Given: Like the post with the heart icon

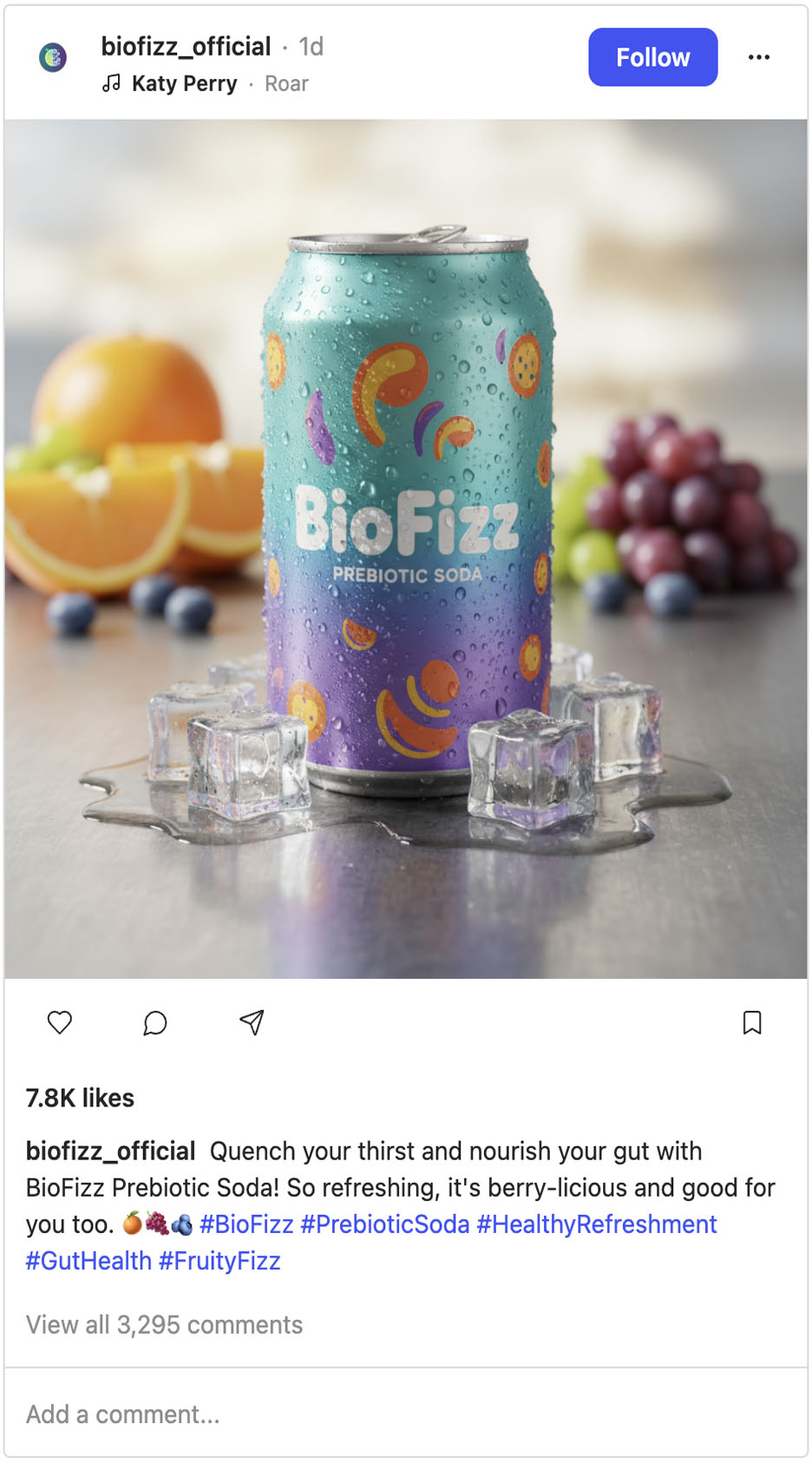Looking at the screenshot, I should [60, 1022].
